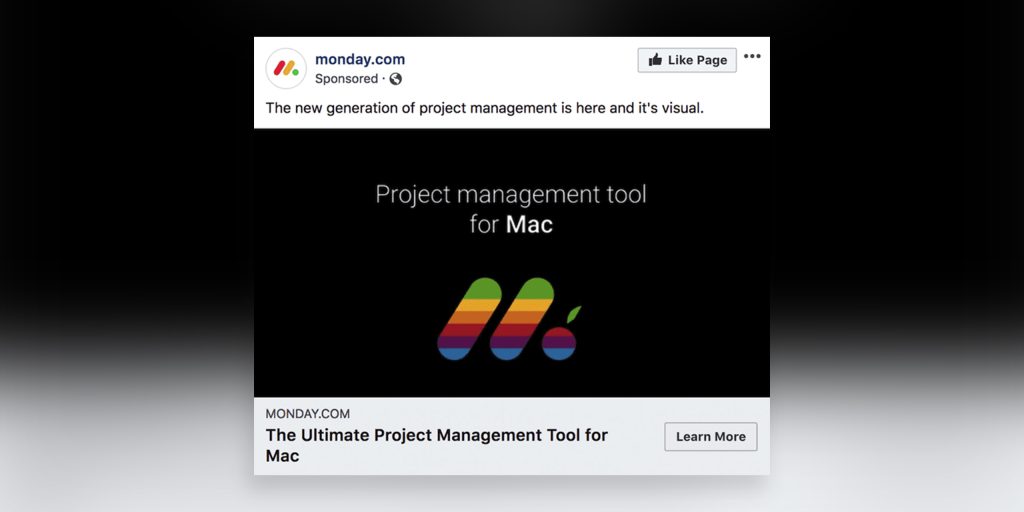Click the Like Page button
The height and width of the screenshot is (512, 1024).
point(687,60)
